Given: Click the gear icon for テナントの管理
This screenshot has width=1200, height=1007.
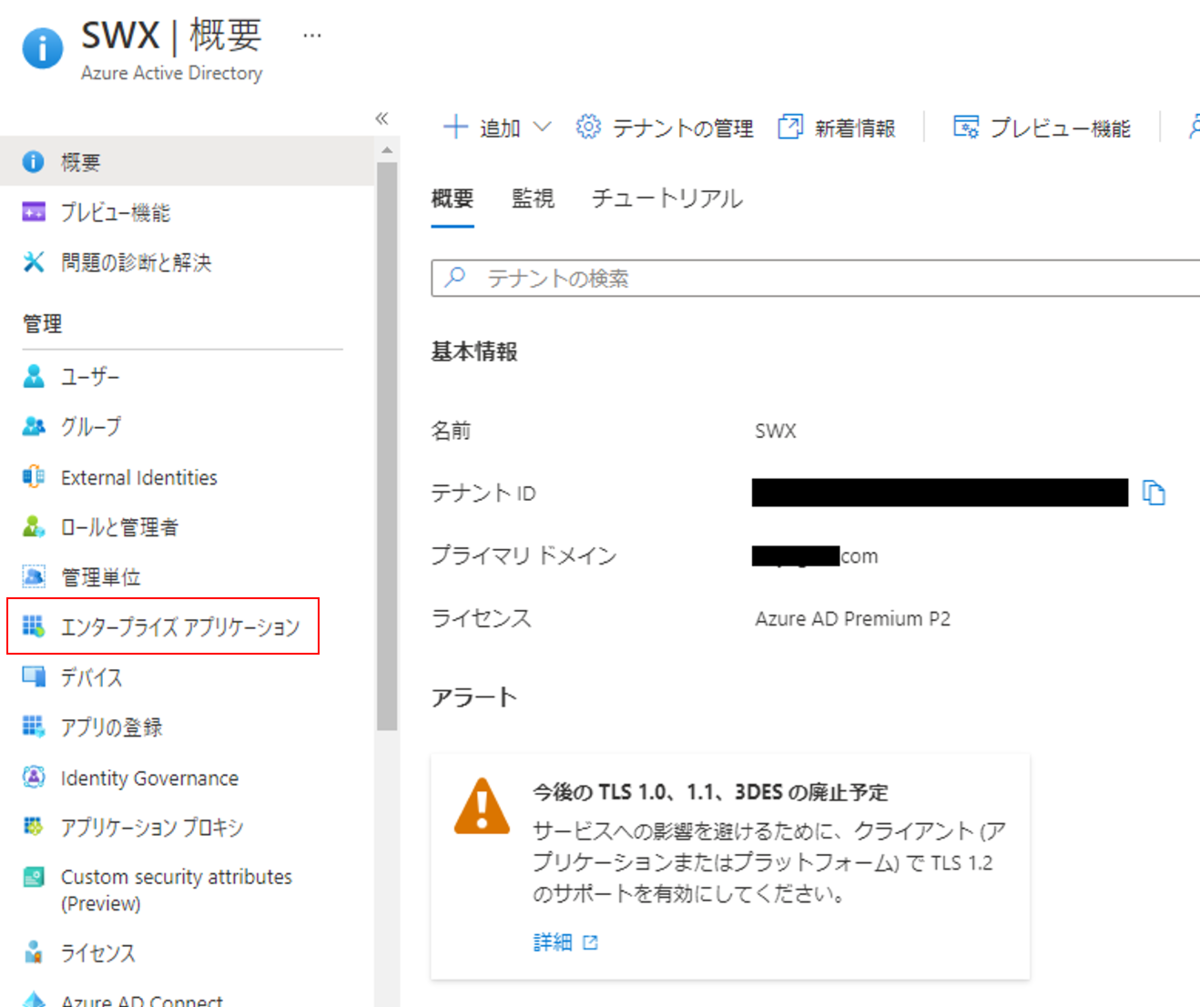Looking at the screenshot, I should (x=589, y=127).
